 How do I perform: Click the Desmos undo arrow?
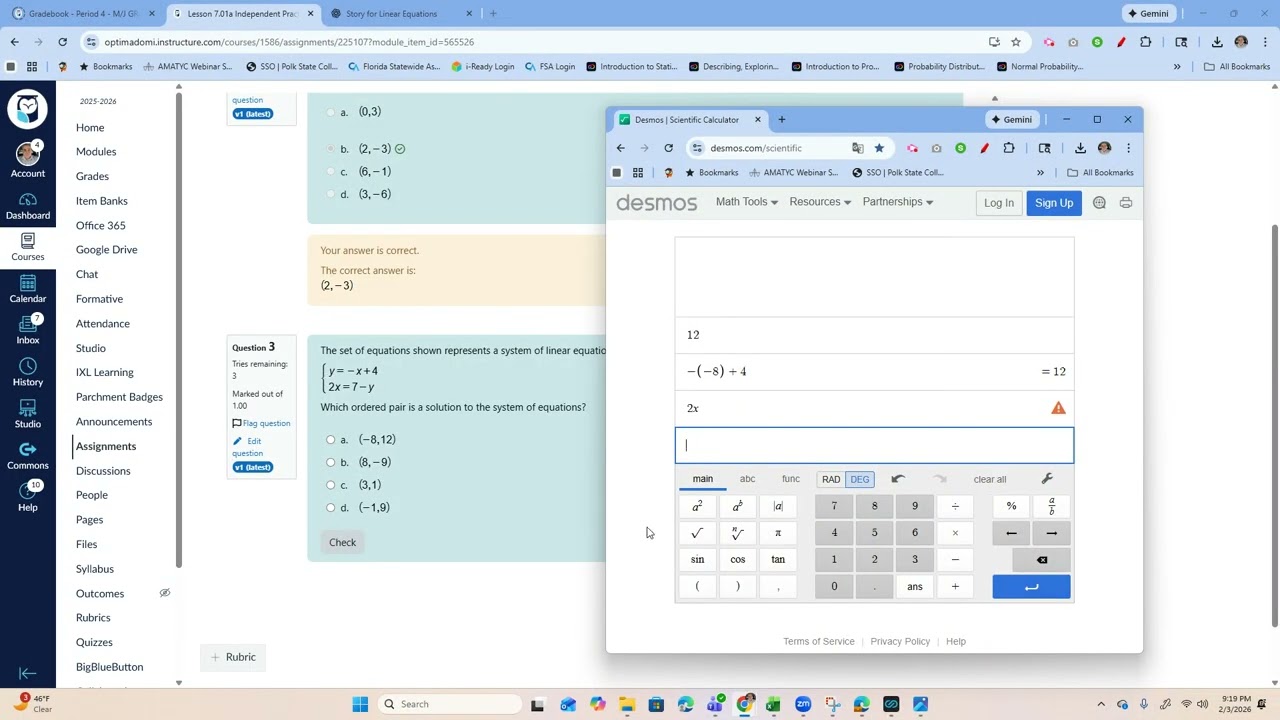point(898,479)
